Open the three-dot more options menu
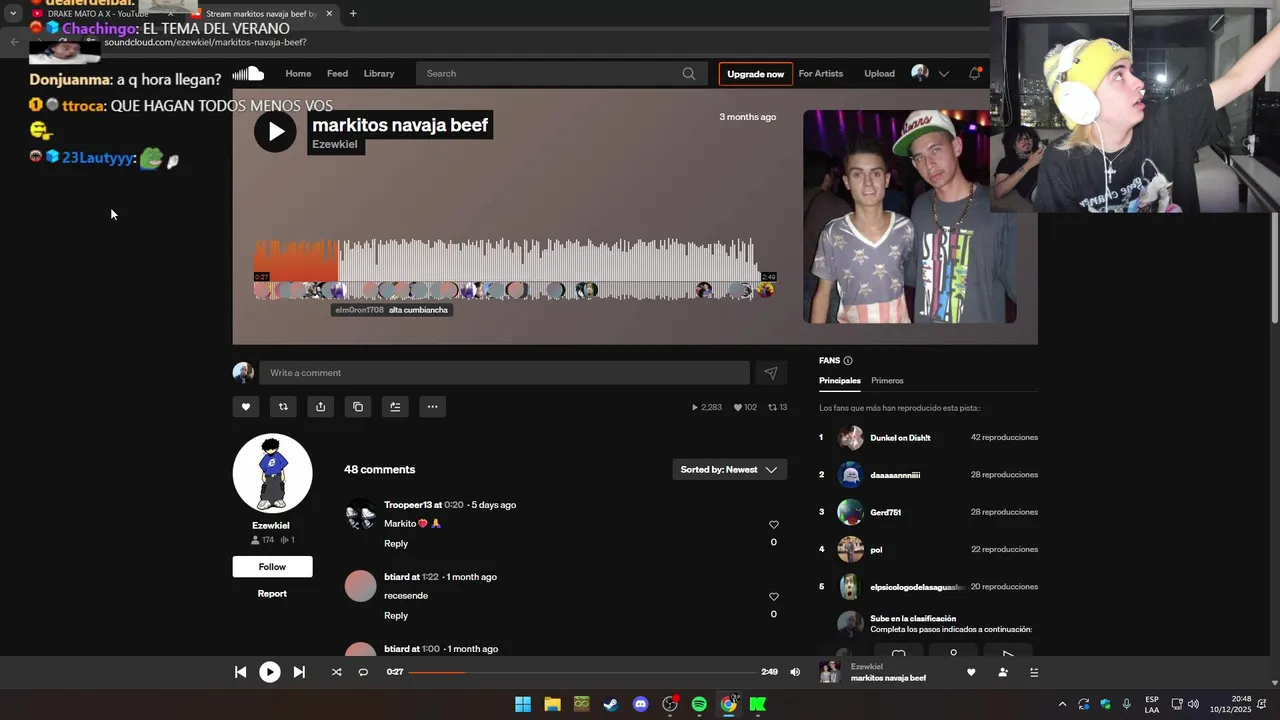This screenshot has width=1280, height=720. (x=432, y=407)
